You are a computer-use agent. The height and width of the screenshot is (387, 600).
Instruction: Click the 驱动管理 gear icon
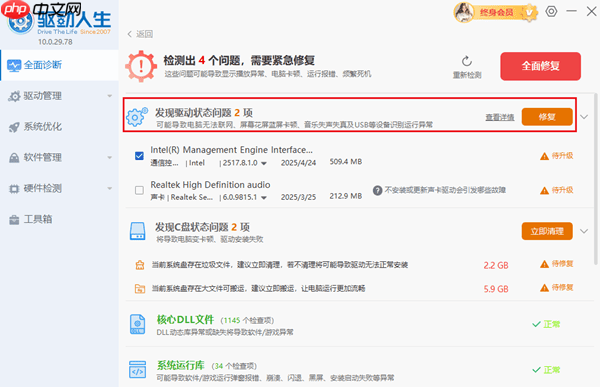pyautogui.click(x=14, y=96)
